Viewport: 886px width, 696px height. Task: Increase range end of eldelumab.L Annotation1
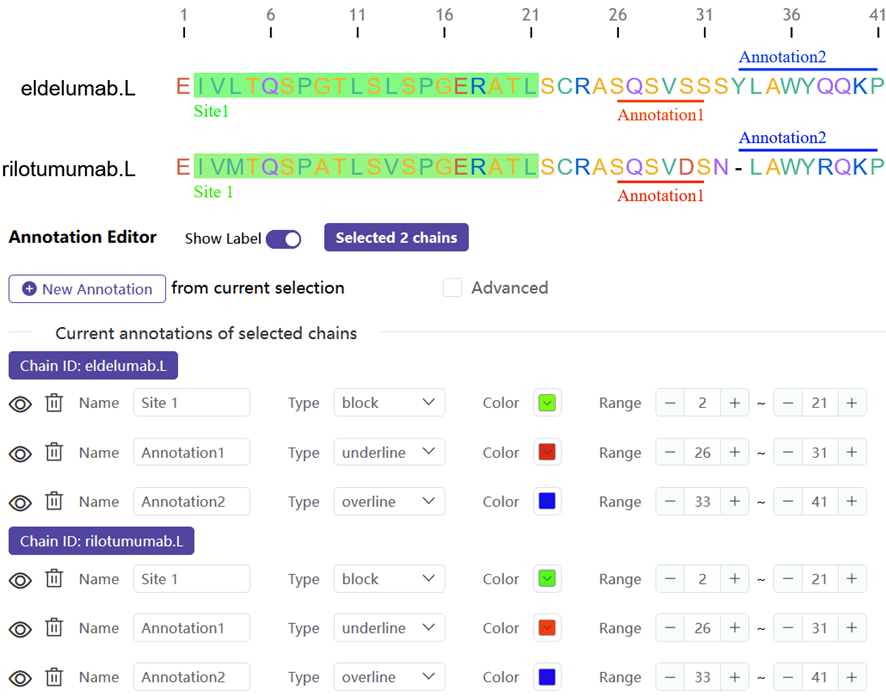(x=852, y=453)
